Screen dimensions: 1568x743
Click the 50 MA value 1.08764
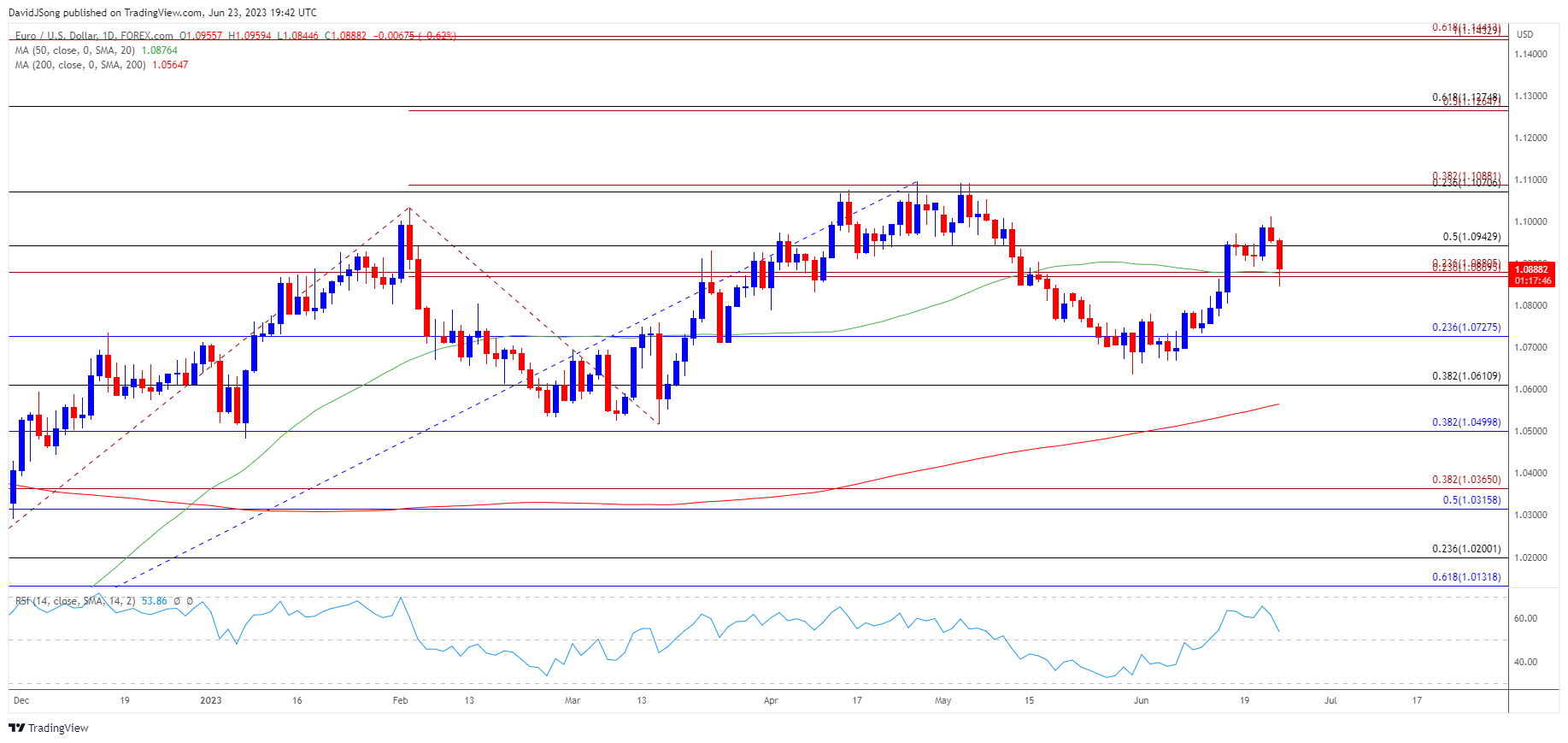pos(159,50)
